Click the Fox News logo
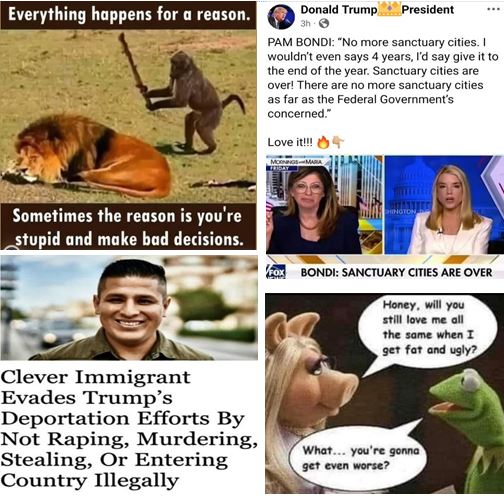Viewport: 504px width, 496px height. tap(276, 272)
